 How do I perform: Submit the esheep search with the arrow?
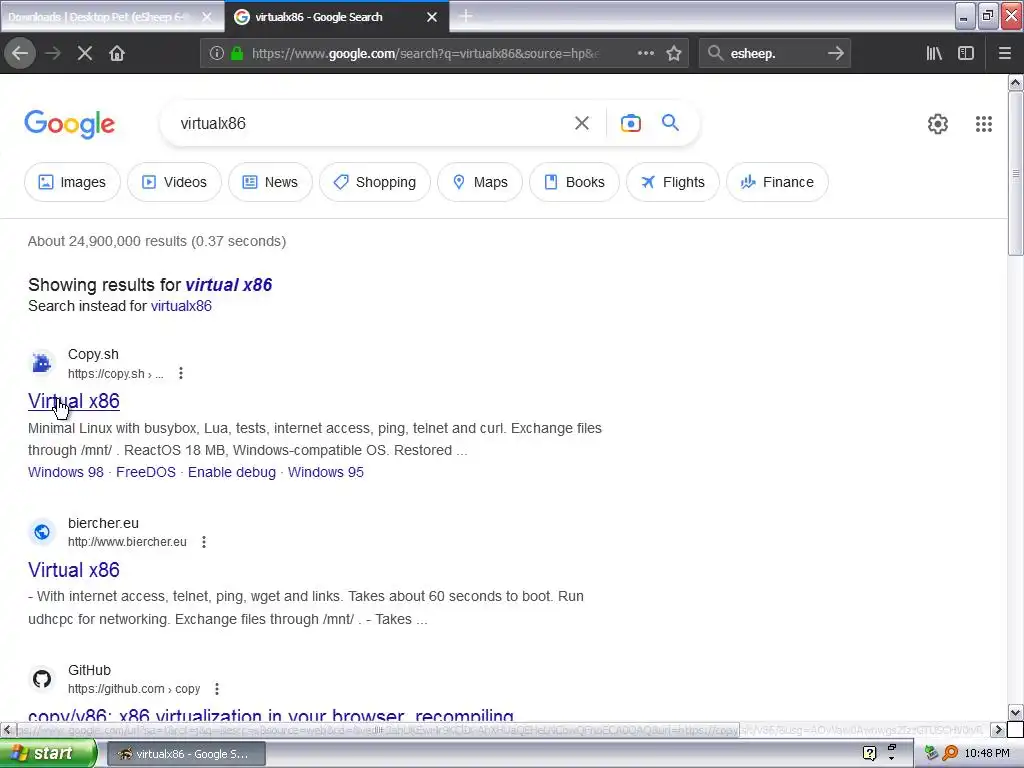(x=835, y=54)
